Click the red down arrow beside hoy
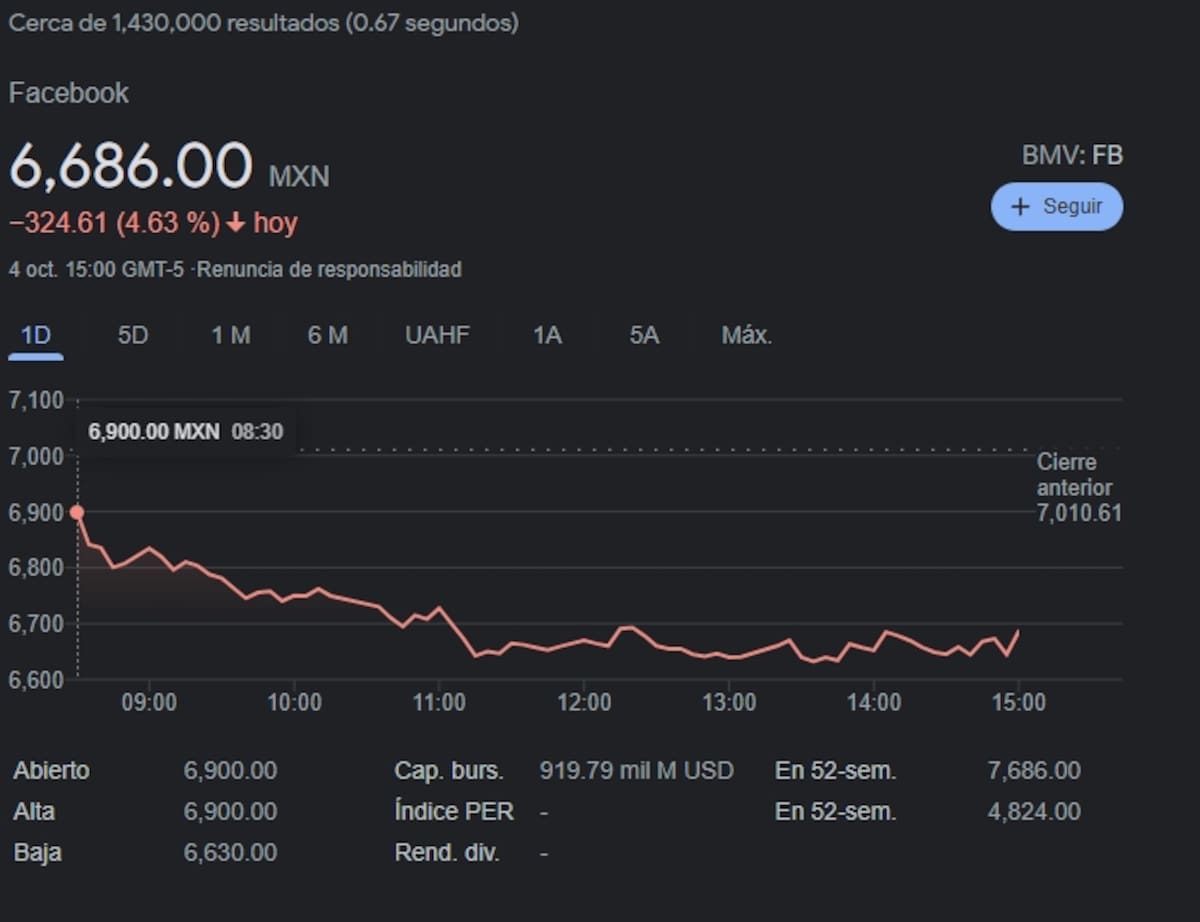Viewport: 1200px width, 922px height. pyautogui.click(x=236, y=223)
